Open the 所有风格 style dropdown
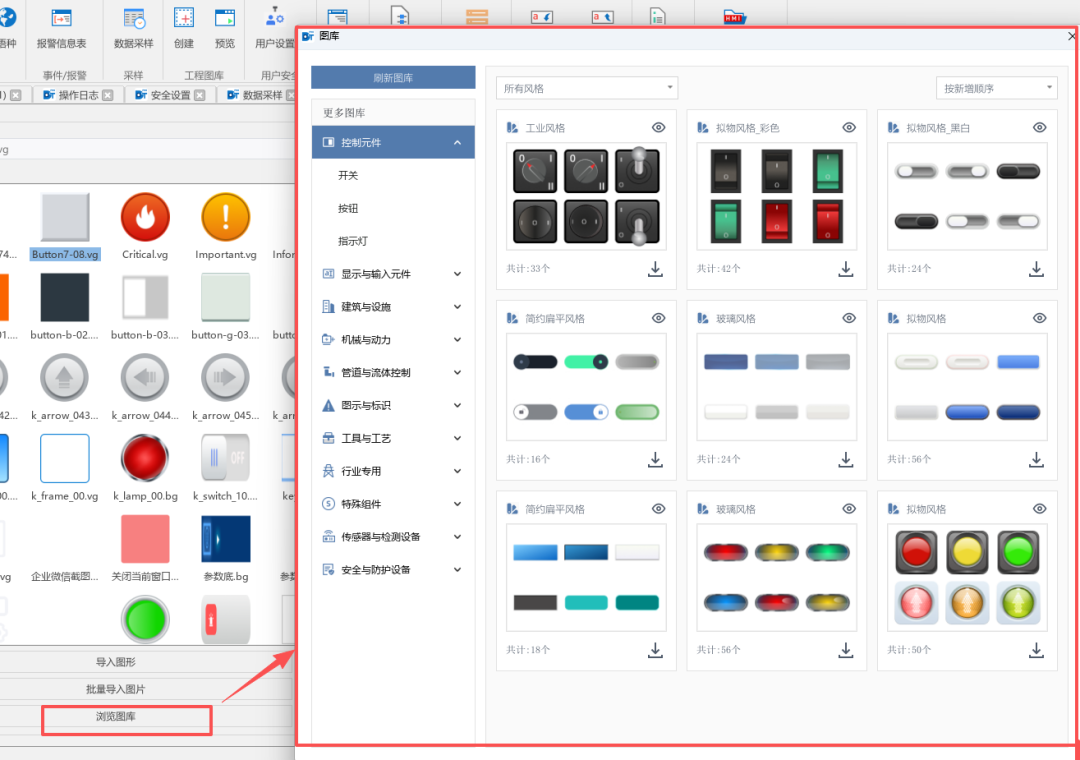The image size is (1080, 760). tap(587, 88)
